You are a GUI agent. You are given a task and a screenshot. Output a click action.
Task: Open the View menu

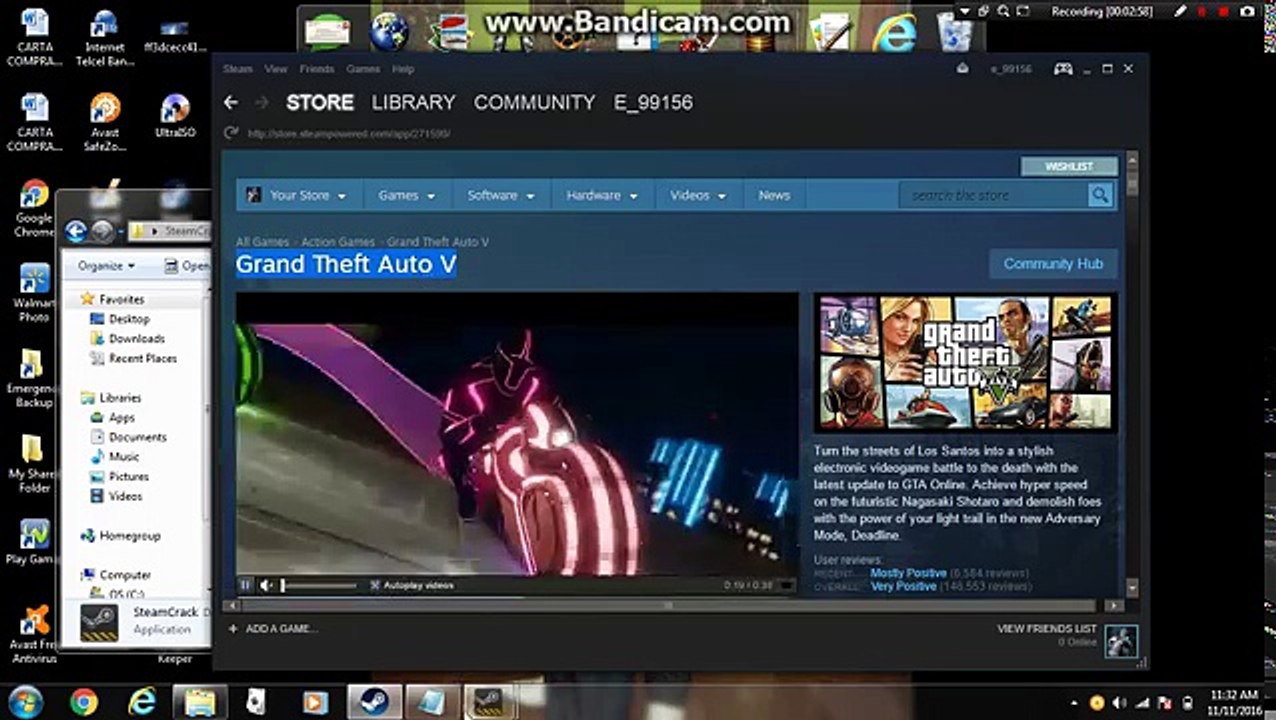tap(276, 69)
